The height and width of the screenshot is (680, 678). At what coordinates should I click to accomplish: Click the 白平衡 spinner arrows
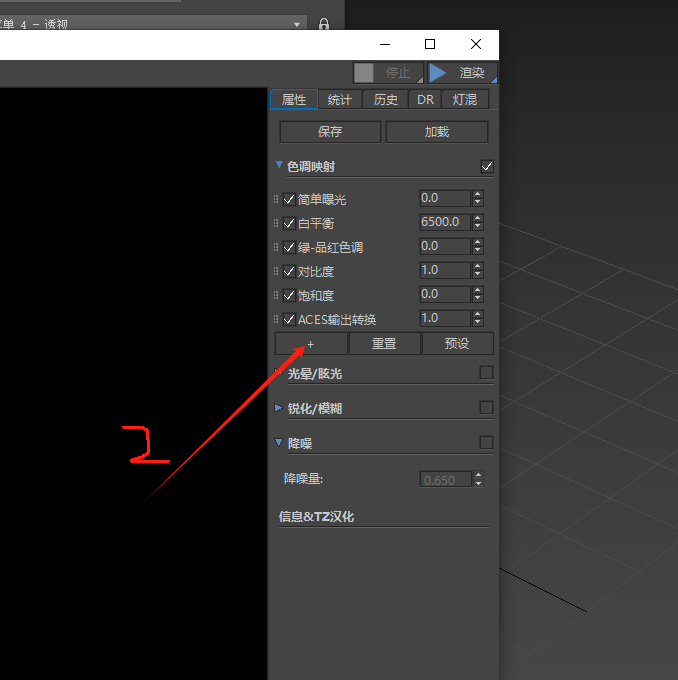click(478, 222)
